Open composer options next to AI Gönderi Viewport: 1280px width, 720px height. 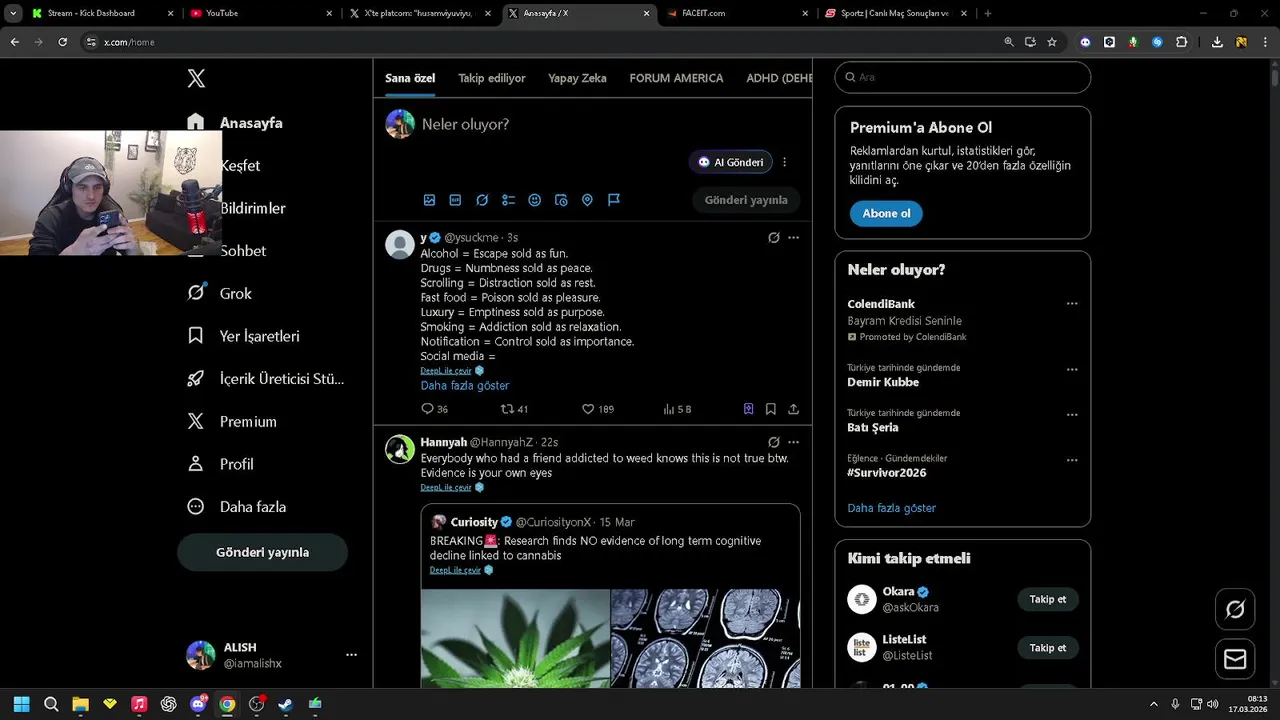(x=784, y=162)
